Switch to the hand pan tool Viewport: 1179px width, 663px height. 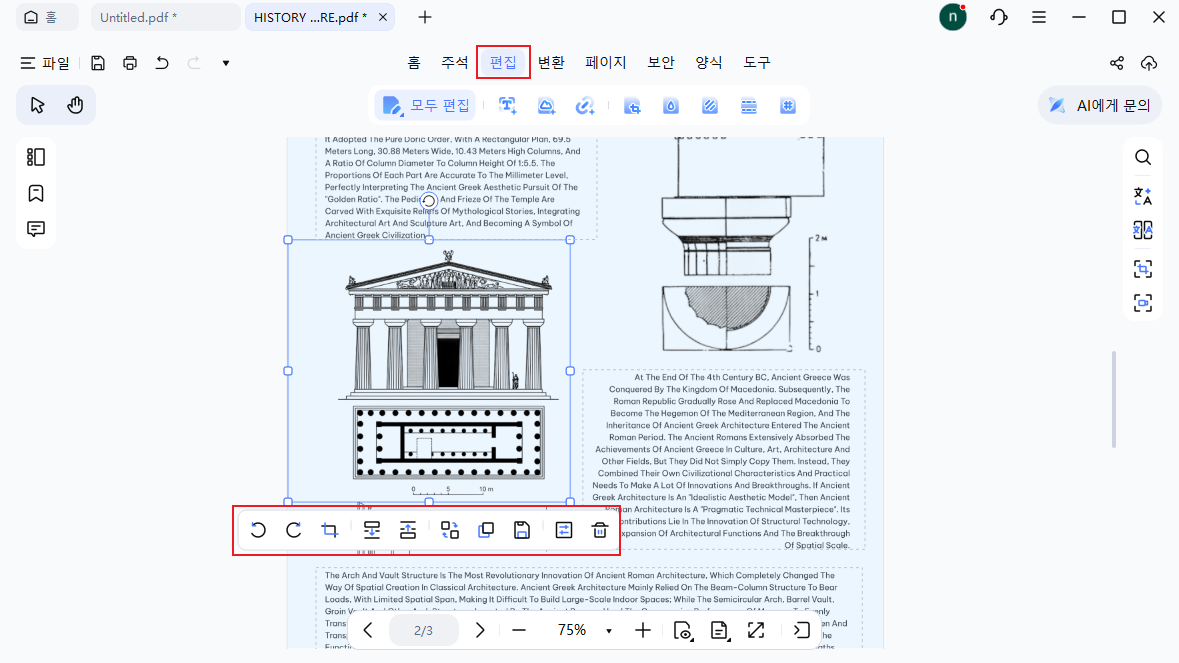point(75,105)
